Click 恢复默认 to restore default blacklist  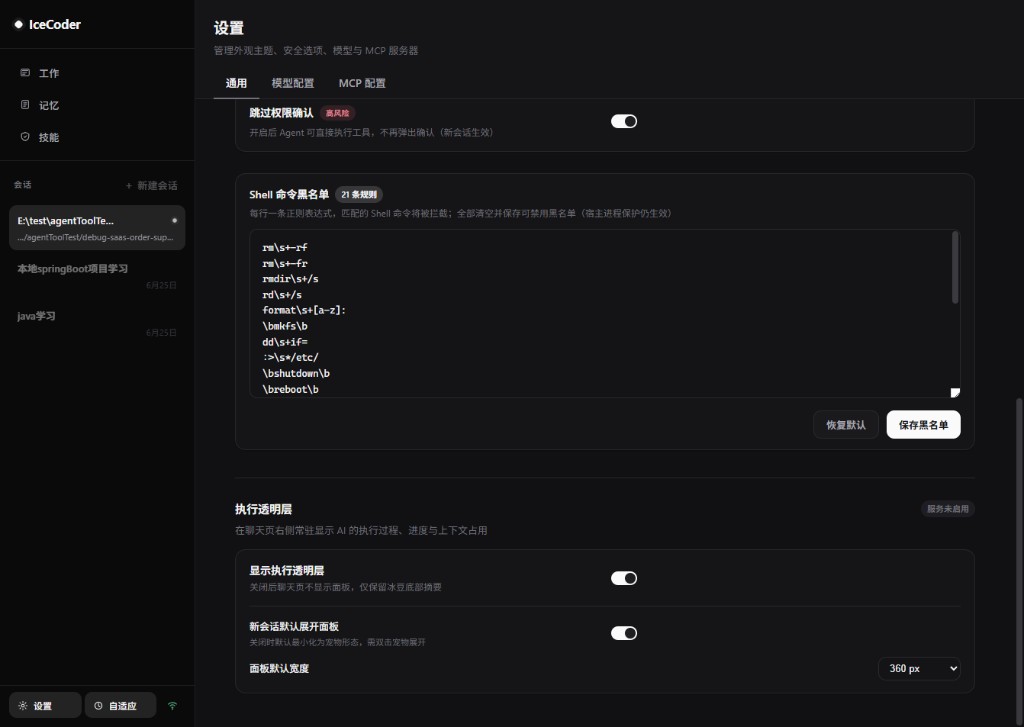point(846,425)
